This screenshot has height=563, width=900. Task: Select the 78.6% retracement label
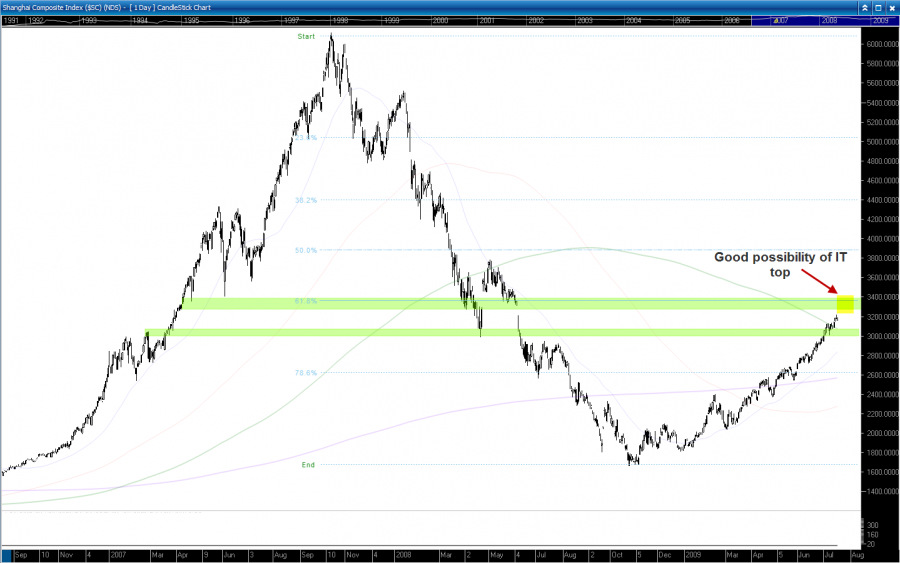tap(306, 373)
